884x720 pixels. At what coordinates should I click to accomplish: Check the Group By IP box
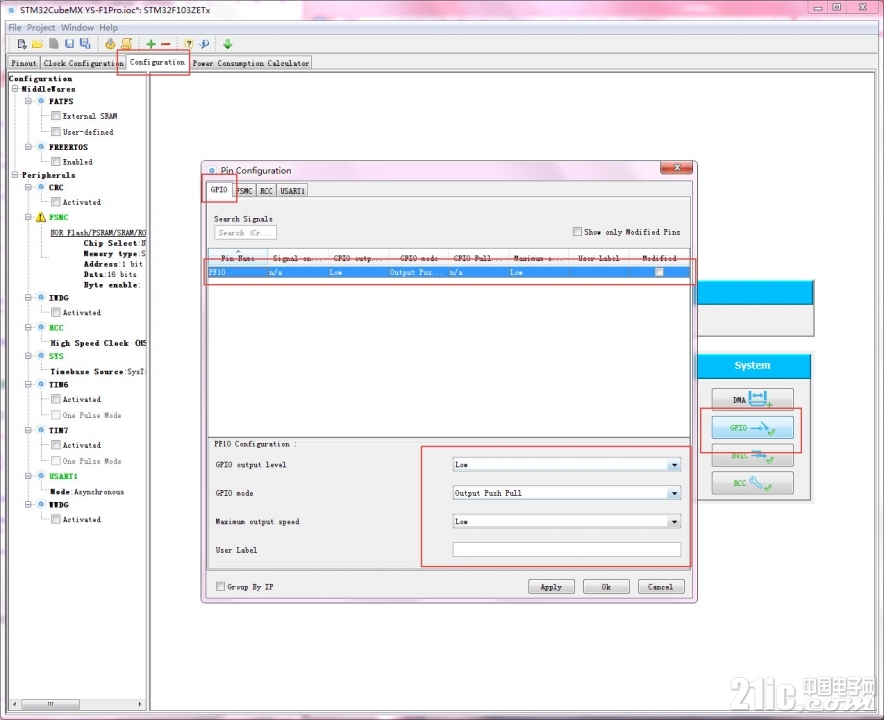pos(220,586)
